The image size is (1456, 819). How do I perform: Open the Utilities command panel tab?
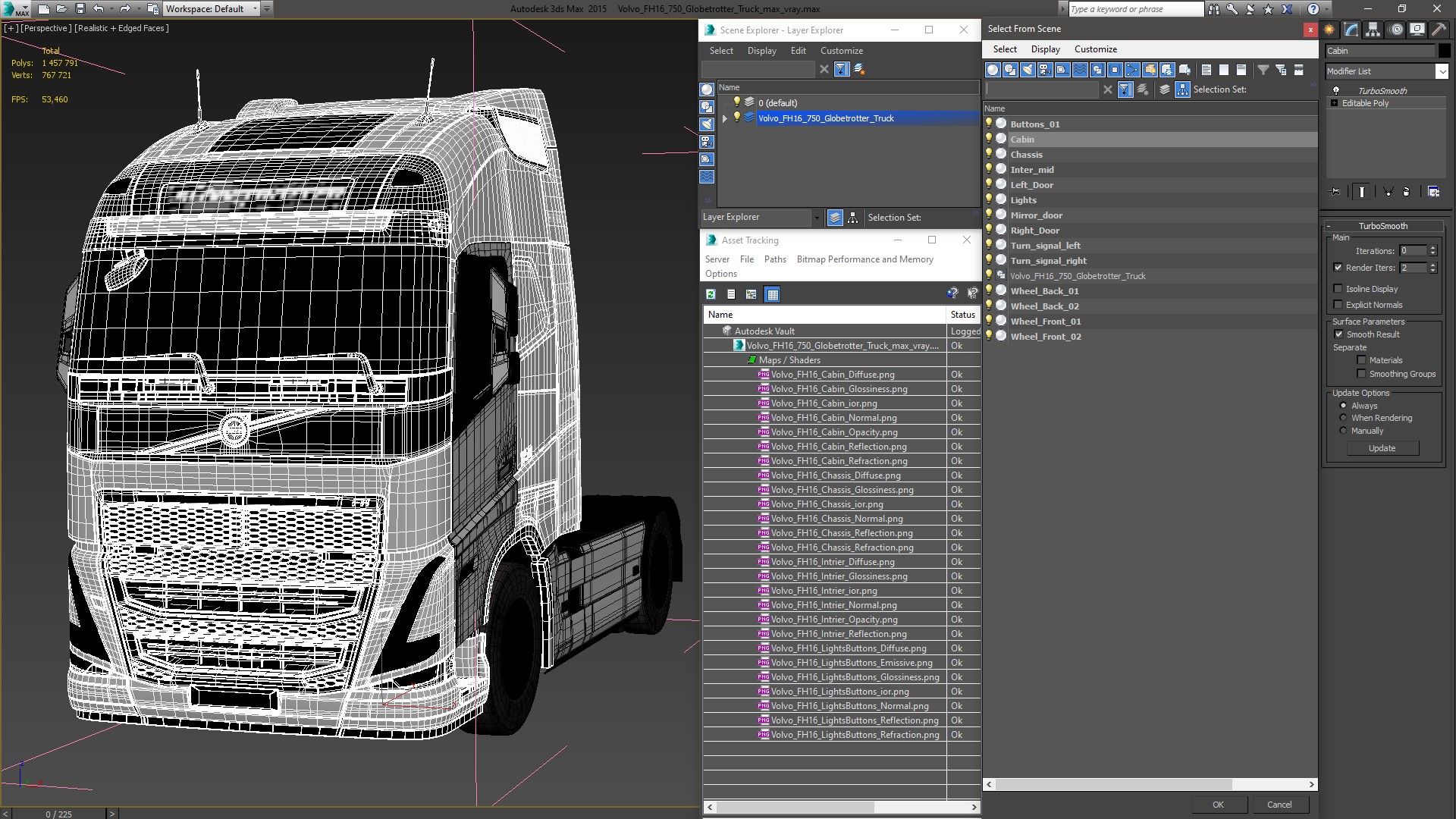coord(1439,30)
